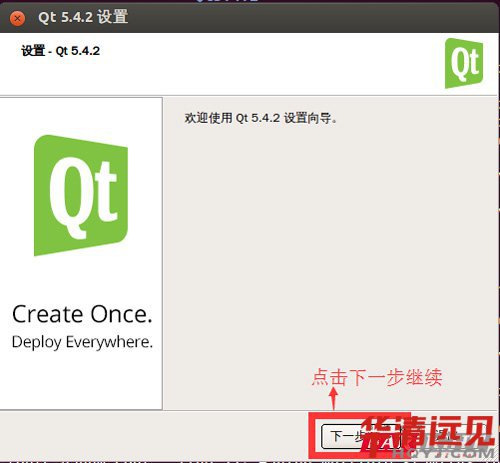Click the Create Once. slogan text

point(82,314)
